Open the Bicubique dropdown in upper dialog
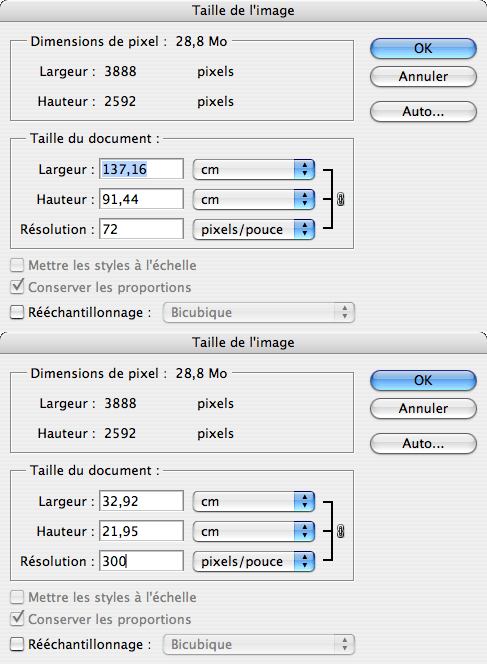The height and width of the screenshot is (664, 487). pyautogui.click(x=259, y=313)
